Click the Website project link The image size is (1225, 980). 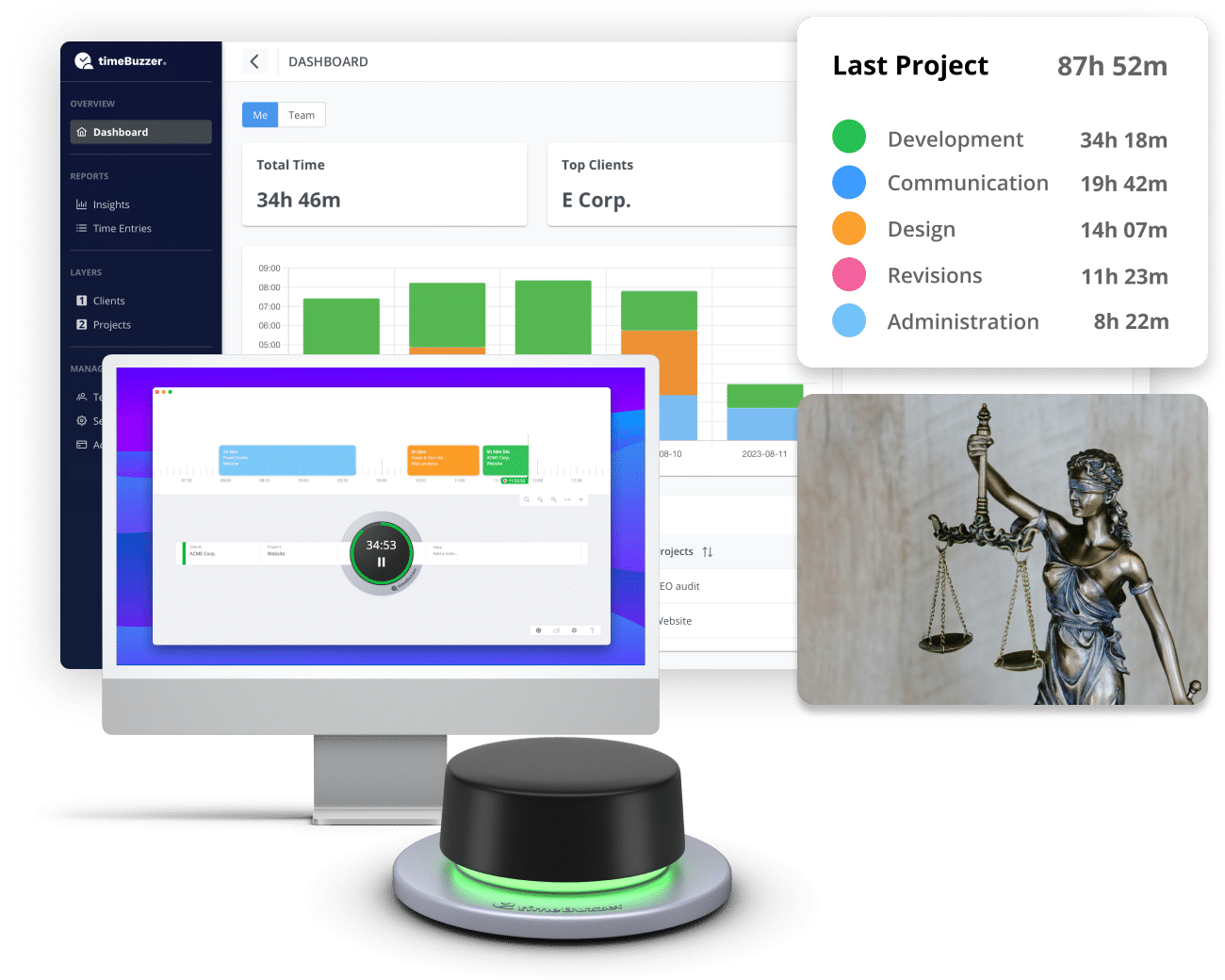tap(676, 621)
